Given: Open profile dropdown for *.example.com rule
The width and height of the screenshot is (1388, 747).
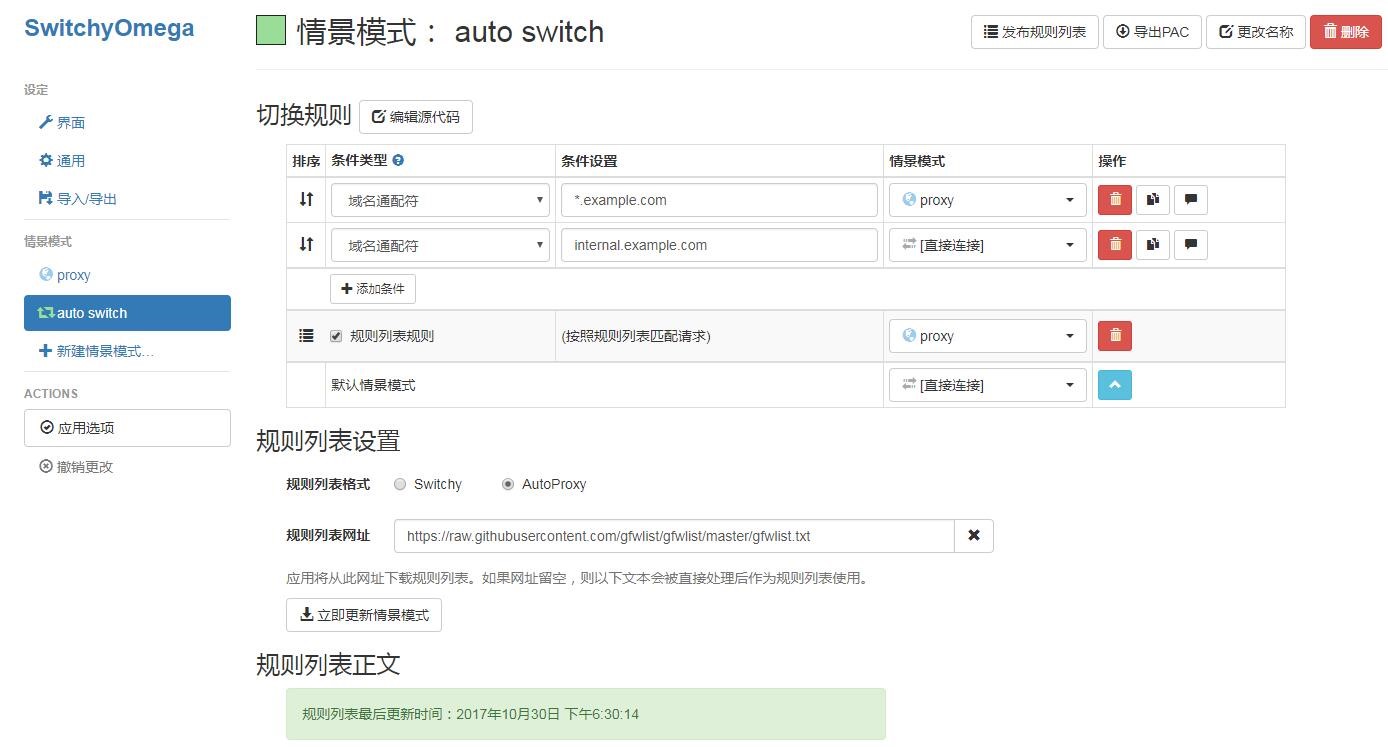Looking at the screenshot, I should coord(988,200).
